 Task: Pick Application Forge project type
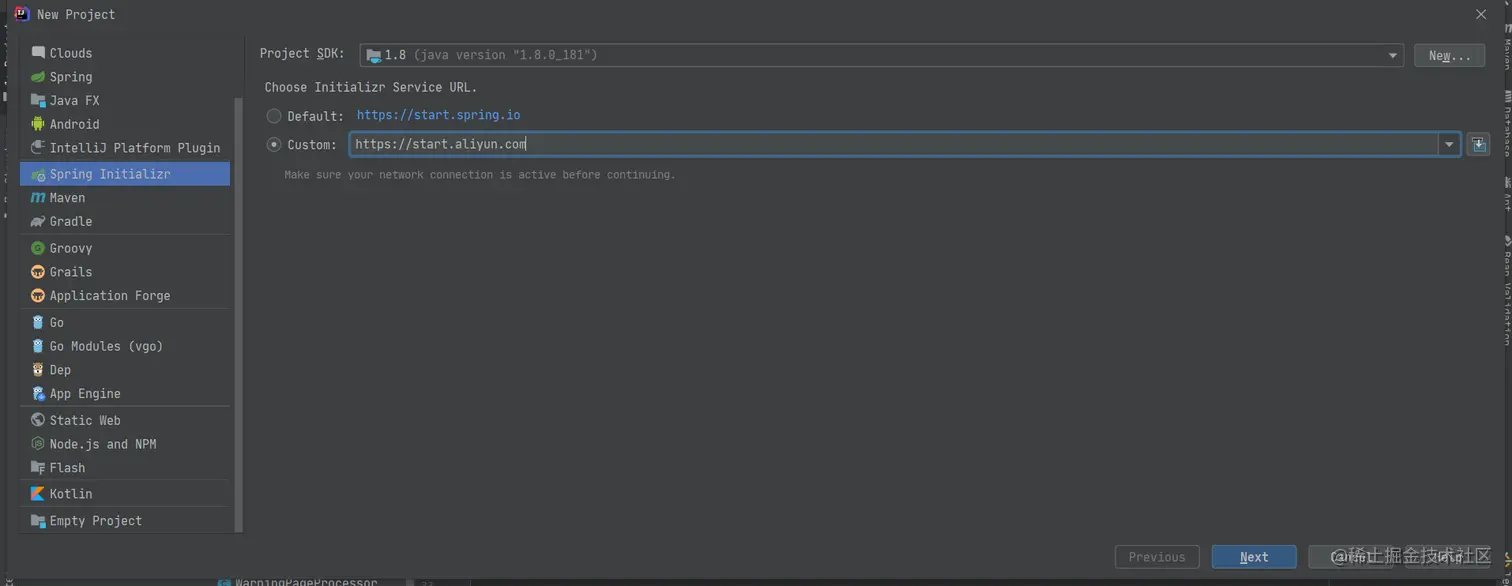tap(125, 296)
